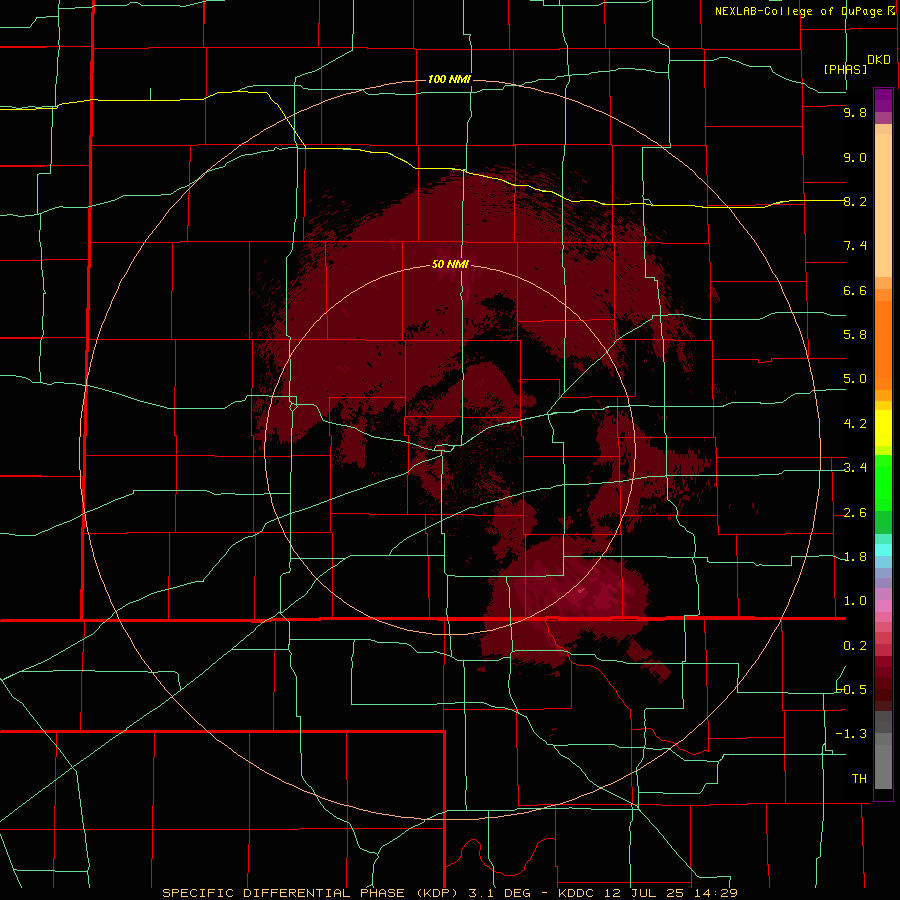Click the 14:29 timestamp
The height and width of the screenshot is (900, 900).
[x=714, y=893]
